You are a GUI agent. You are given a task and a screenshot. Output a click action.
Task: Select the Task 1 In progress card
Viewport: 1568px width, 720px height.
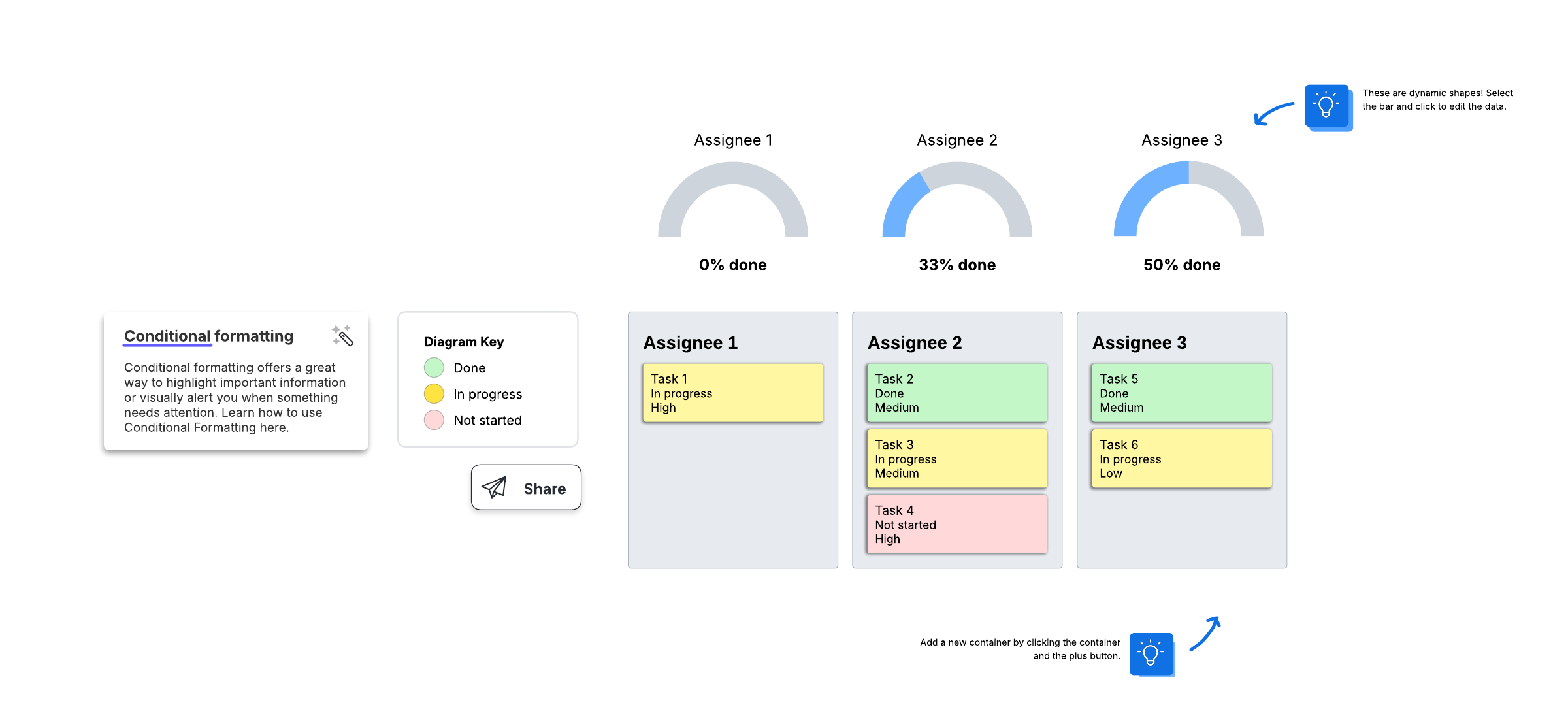732,393
